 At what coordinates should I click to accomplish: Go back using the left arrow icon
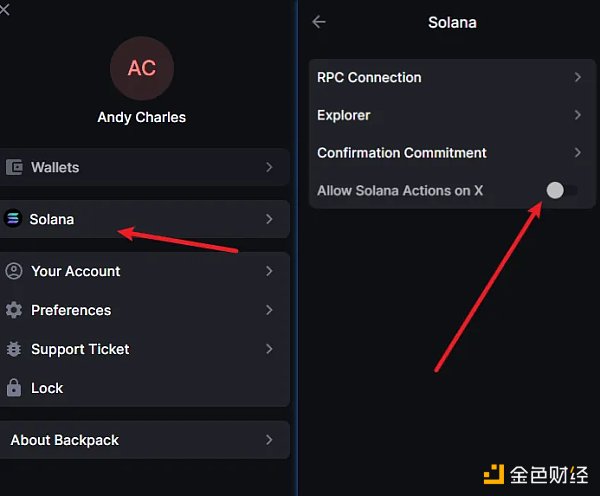pyautogui.click(x=319, y=22)
